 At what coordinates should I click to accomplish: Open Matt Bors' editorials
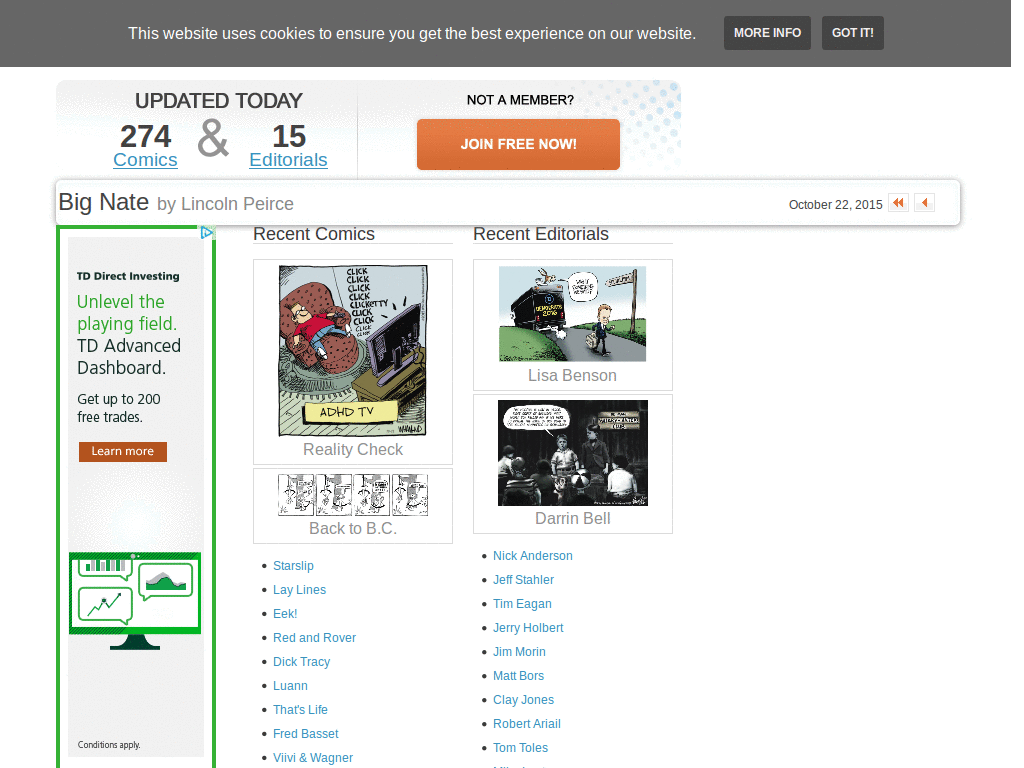tap(518, 676)
